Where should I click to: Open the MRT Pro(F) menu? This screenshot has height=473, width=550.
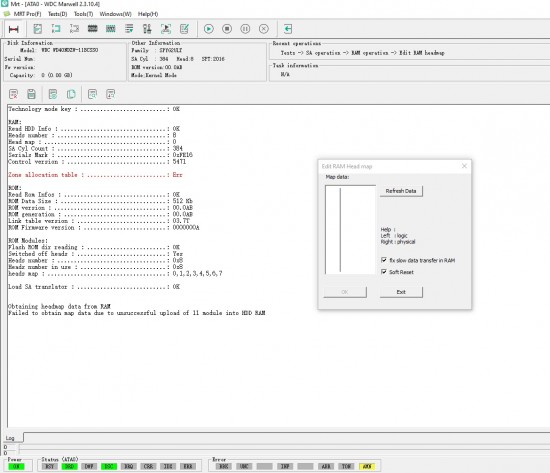27,14
